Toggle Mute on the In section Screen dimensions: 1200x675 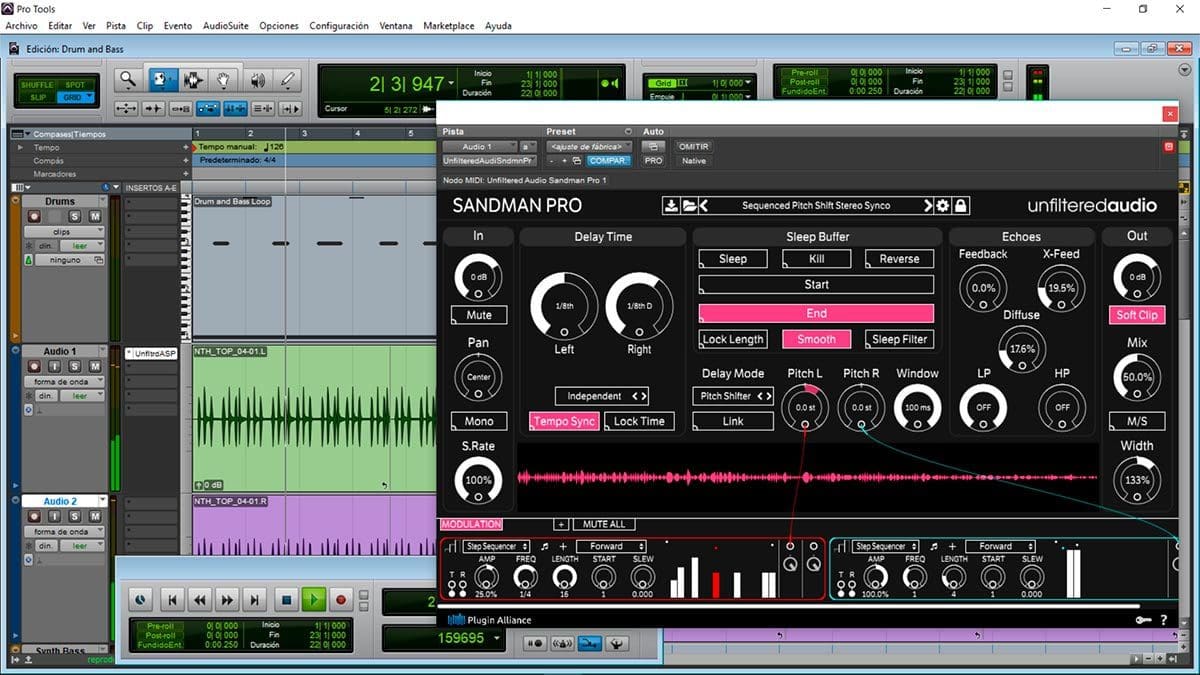tap(479, 315)
